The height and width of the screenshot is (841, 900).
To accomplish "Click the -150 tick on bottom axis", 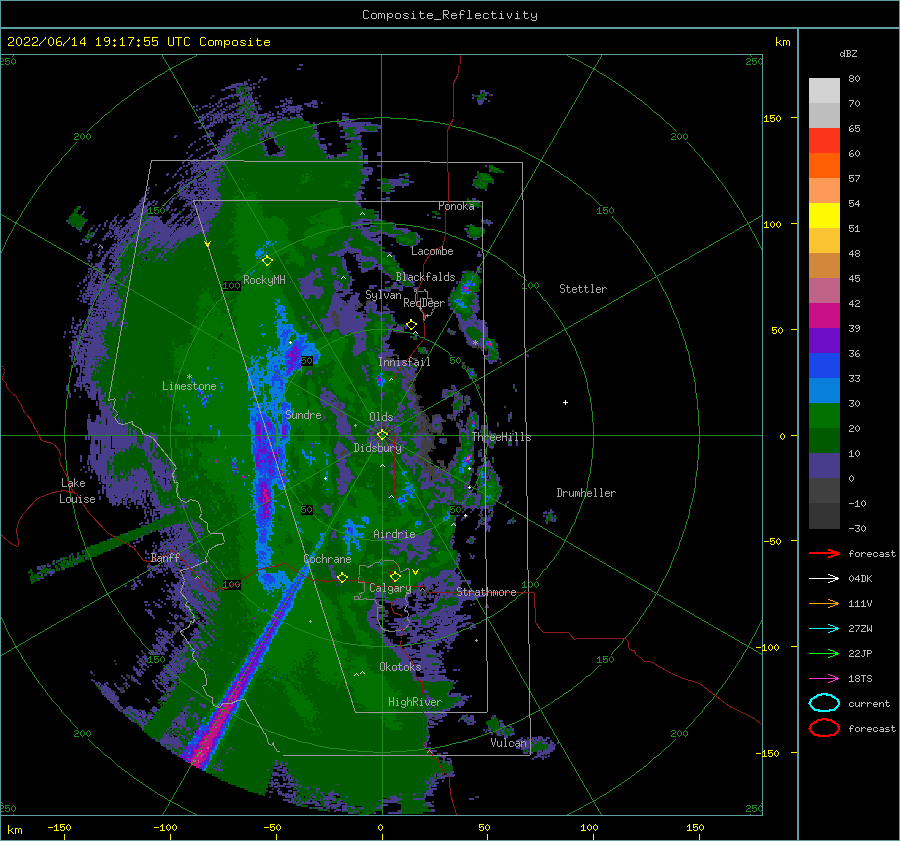I will tap(59, 828).
